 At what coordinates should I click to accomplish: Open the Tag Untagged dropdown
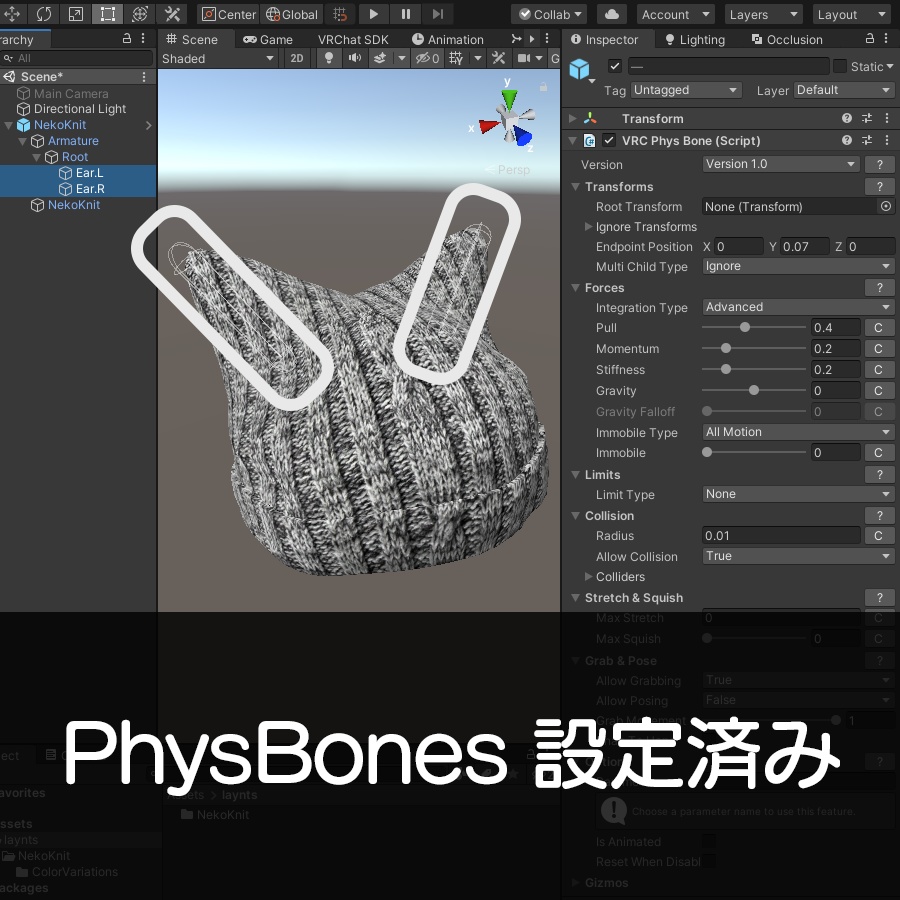686,90
